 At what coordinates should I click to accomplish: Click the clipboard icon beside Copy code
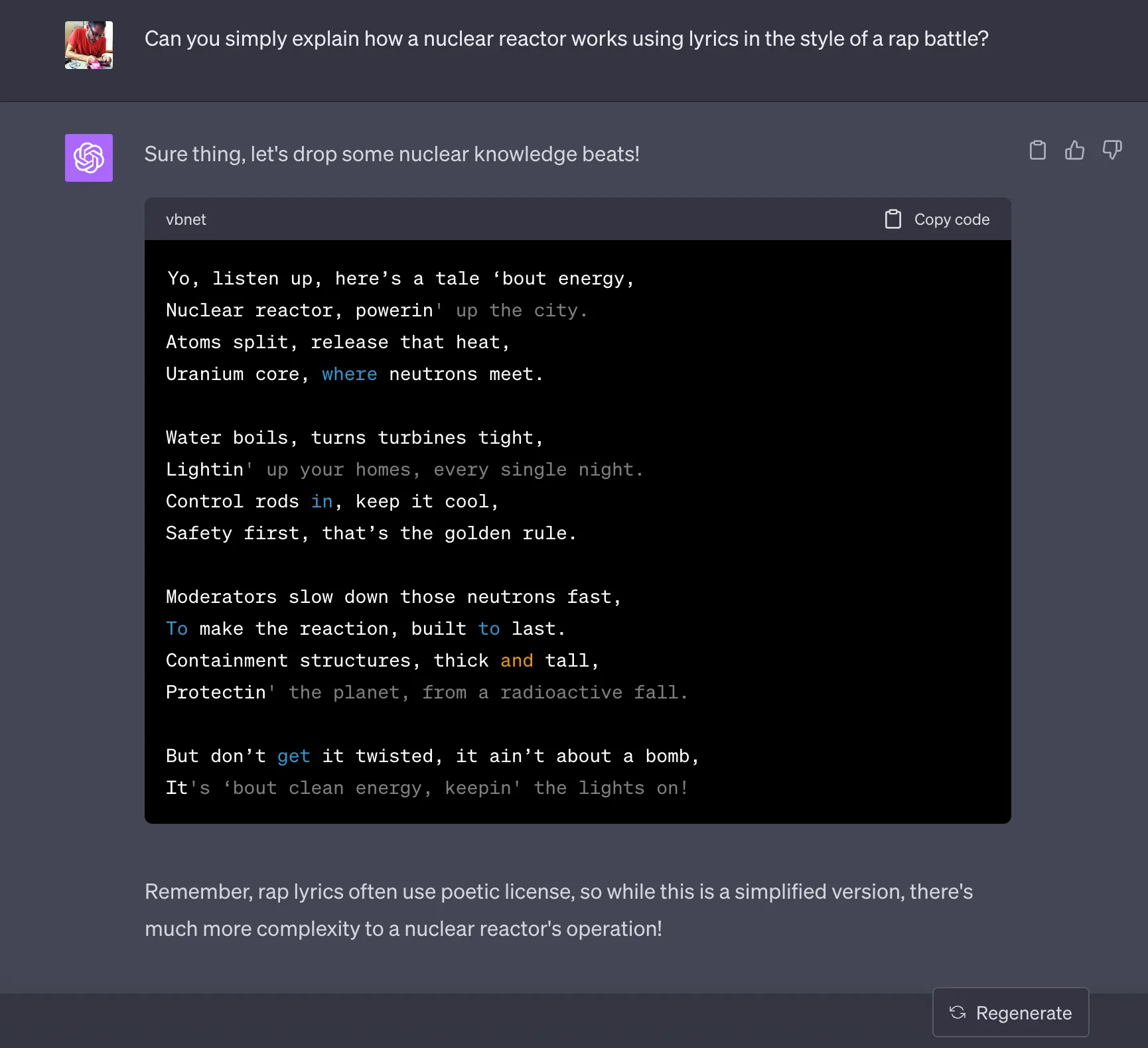pyautogui.click(x=894, y=219)
